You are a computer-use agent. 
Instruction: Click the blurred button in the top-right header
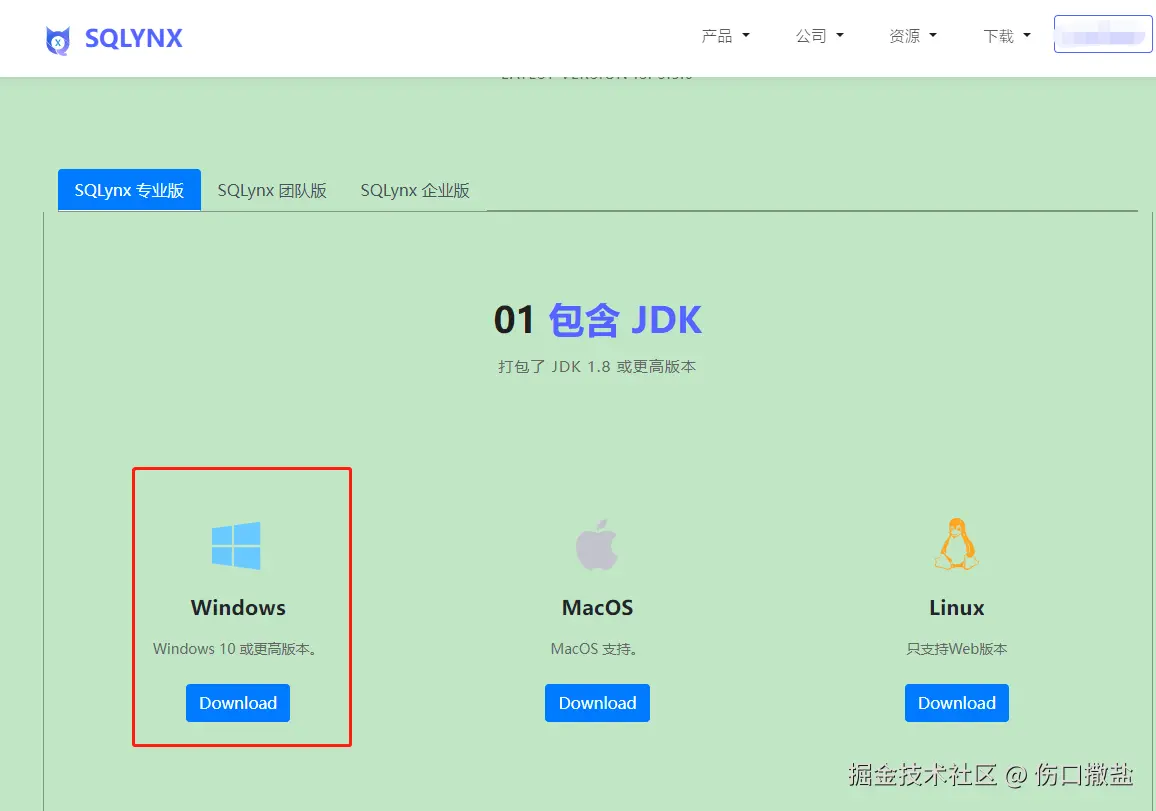pyautogui.click(x=1103, y=34)
